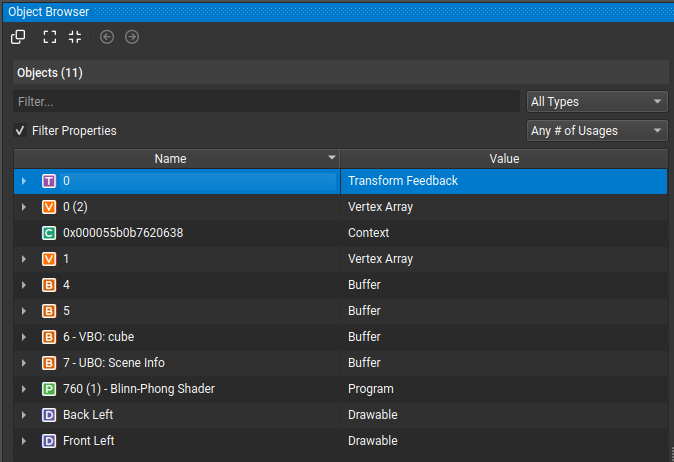Image resolution: width=674 pixels, height=462 pixels.
Task: Click the Filter text input field
Action: pos(266,101)
